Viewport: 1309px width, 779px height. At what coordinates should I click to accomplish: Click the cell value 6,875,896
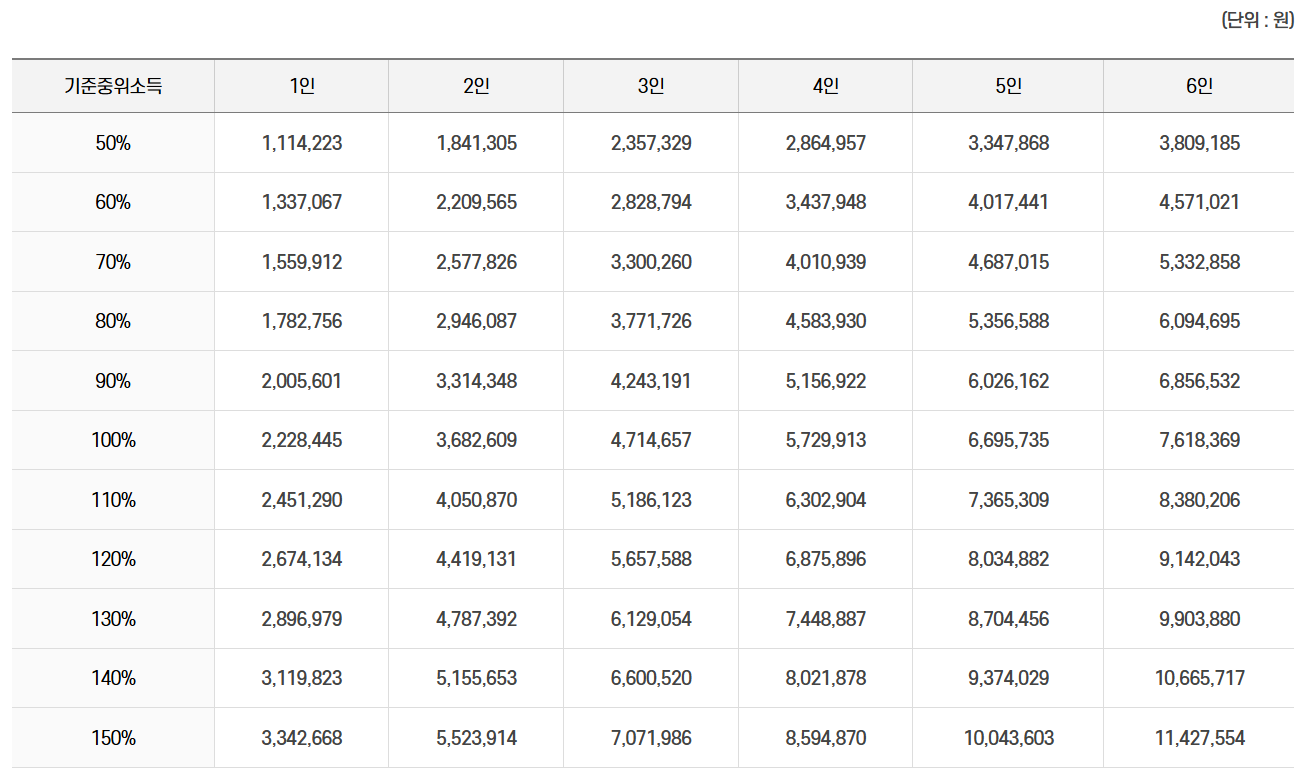826,559
